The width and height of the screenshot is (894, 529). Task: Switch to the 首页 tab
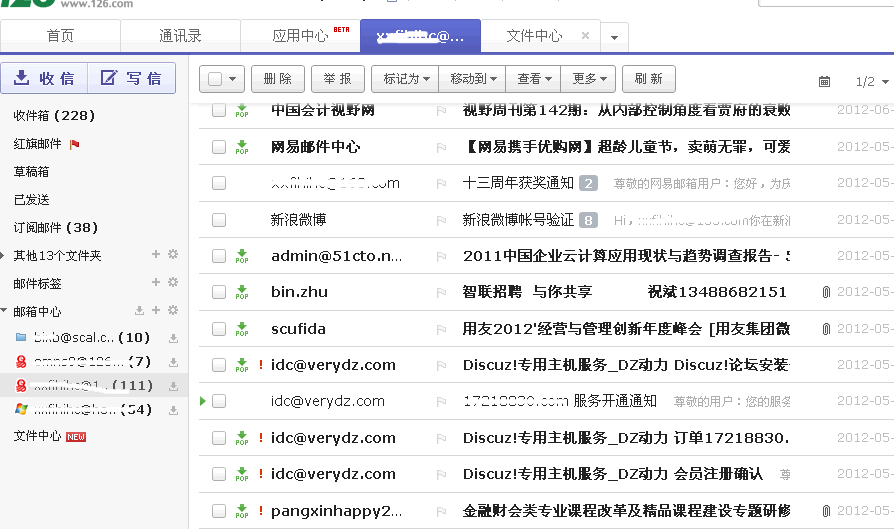60,36
